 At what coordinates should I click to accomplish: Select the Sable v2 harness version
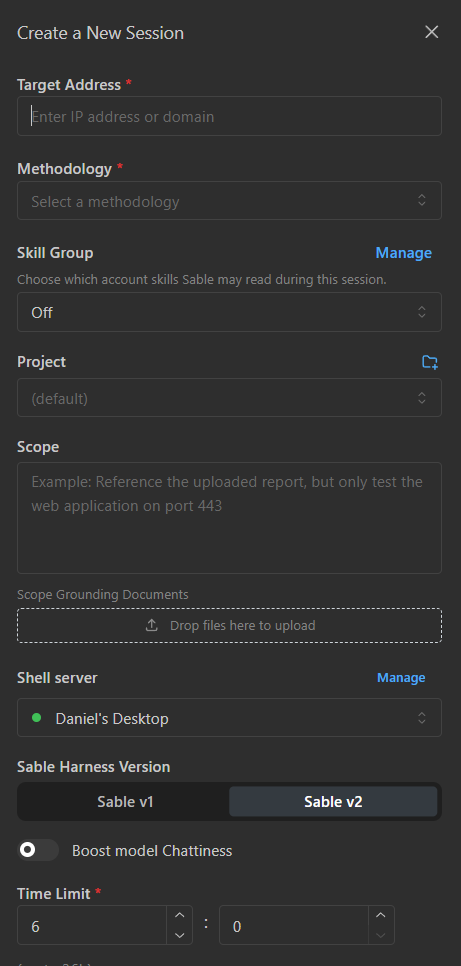point(333,802)
